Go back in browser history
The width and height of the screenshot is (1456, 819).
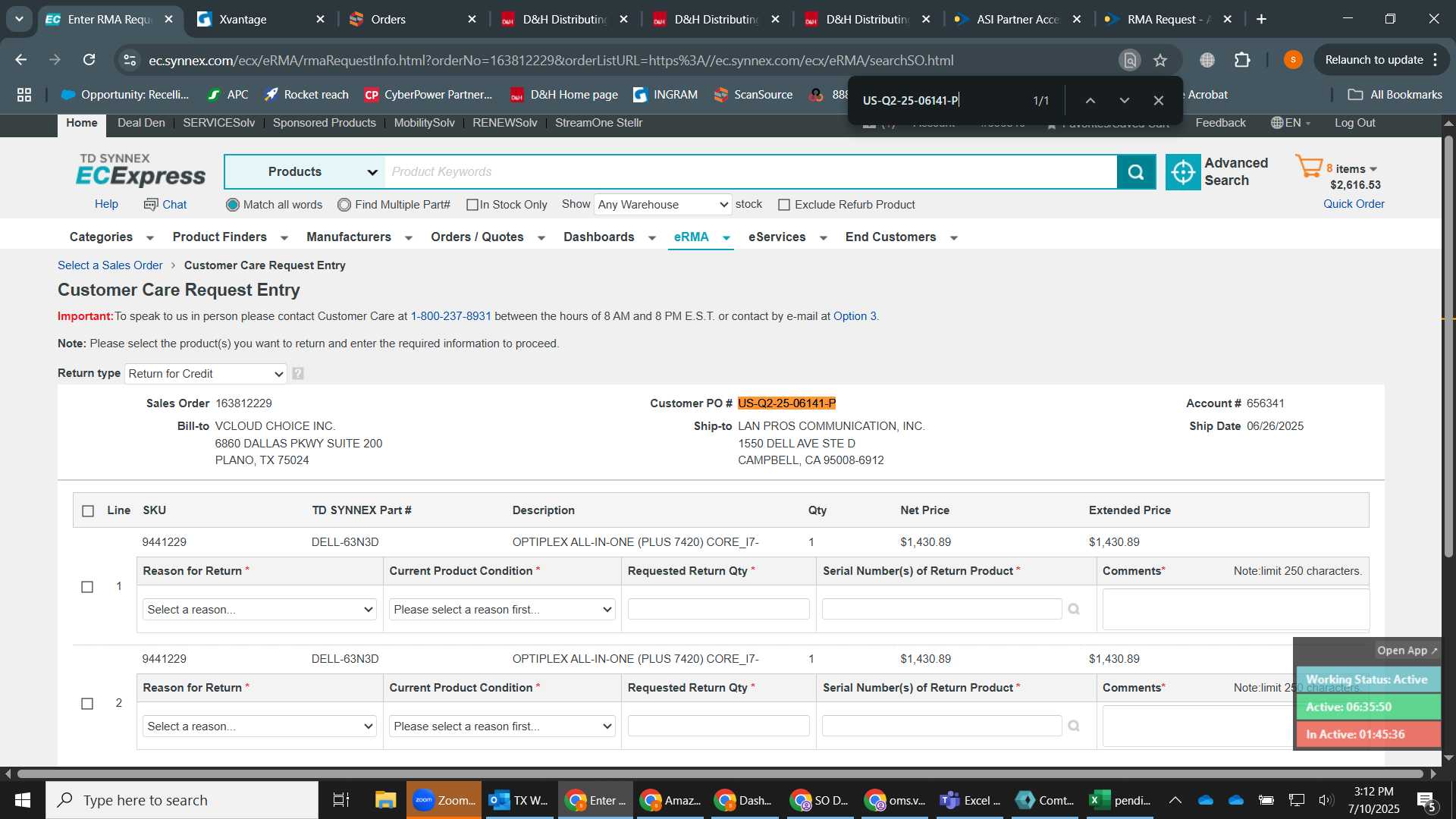(21, 60)
